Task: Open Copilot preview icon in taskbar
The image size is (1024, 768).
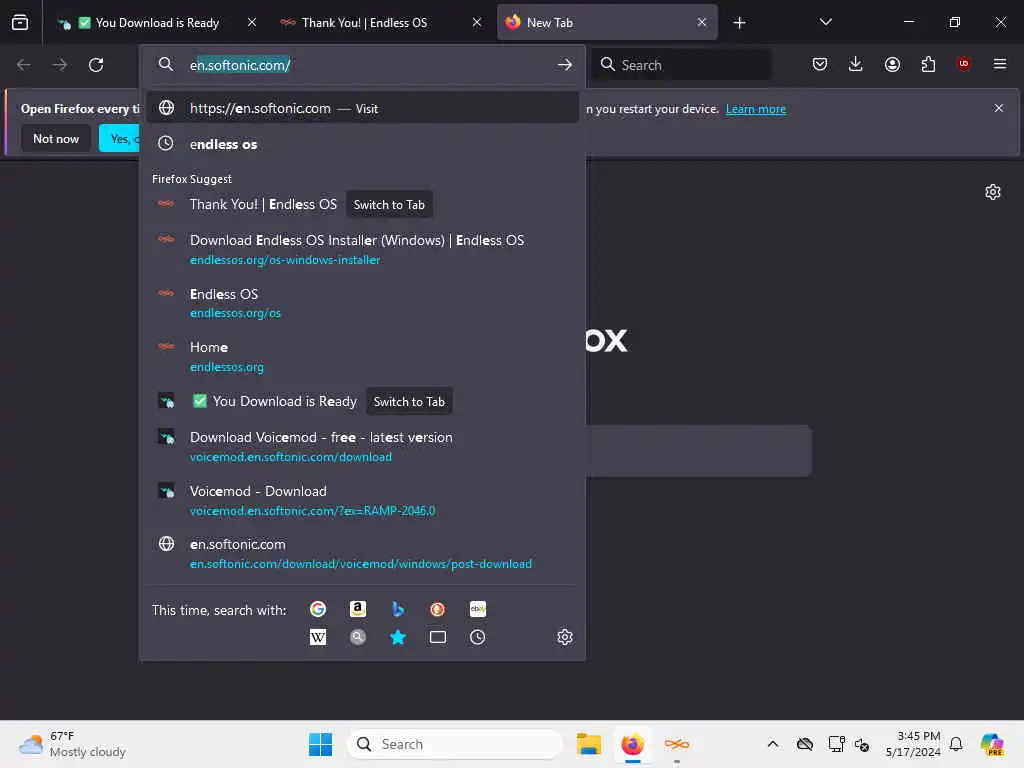Action: pos(992,744)
